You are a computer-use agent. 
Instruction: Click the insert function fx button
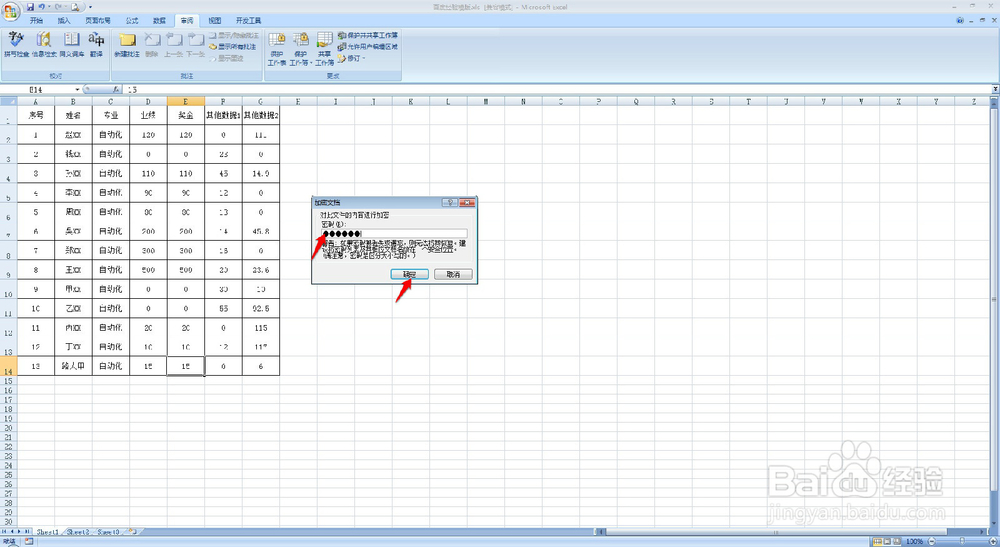click(116, 90)
